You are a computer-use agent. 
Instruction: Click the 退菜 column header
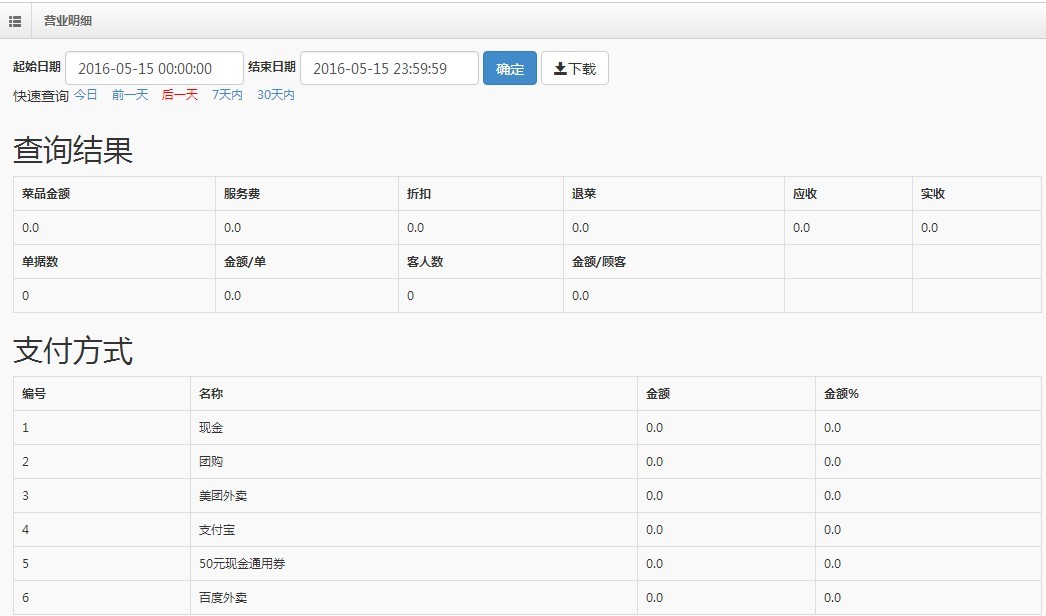584,194
